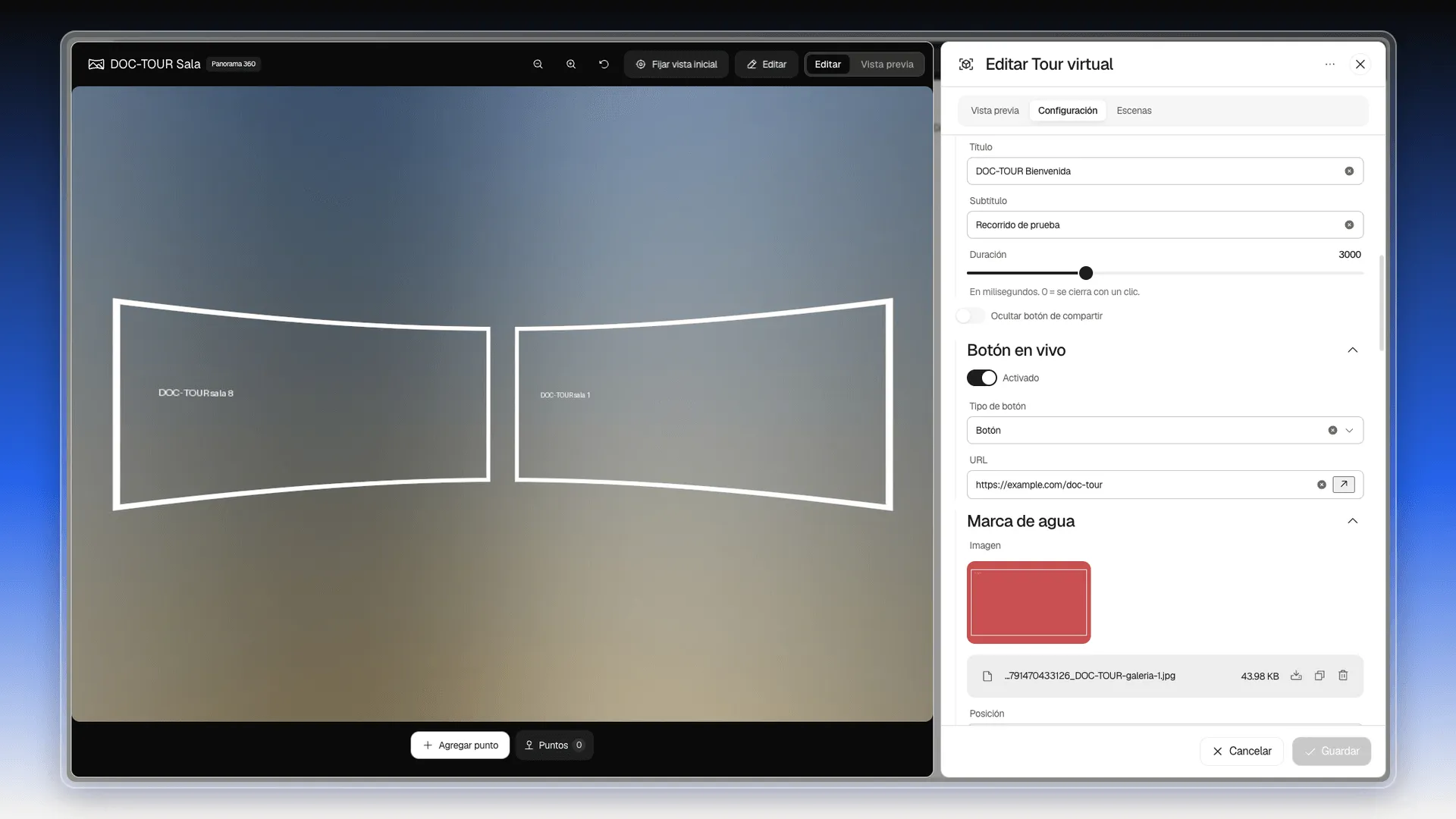This screenshot has width=1456, height=819.
Task: Collapse the Marca de agua section
Action: (1352, 521)
